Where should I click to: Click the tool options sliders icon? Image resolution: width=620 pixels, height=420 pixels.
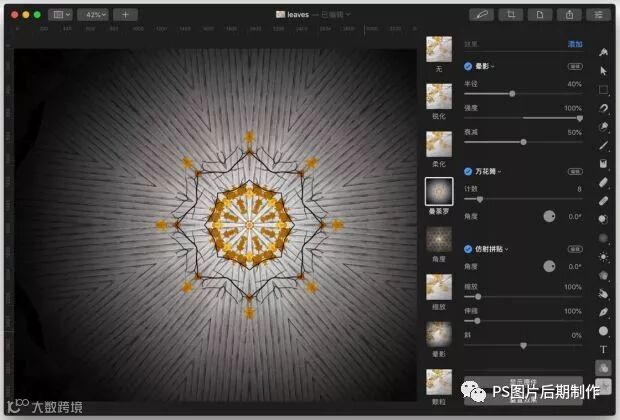pos(599,15)
